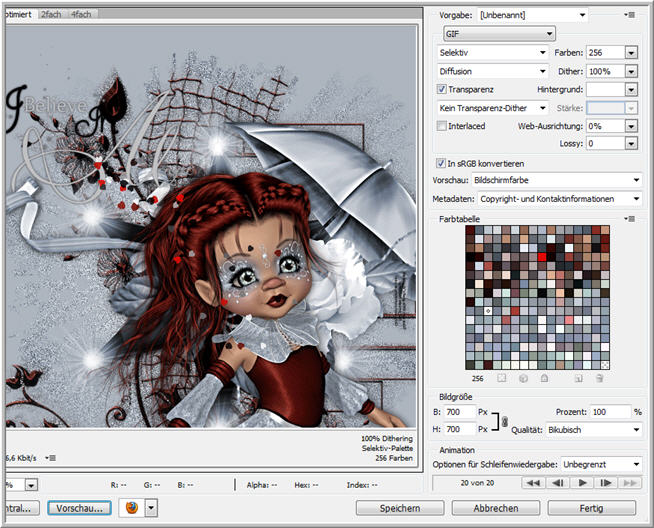654x528 pixels.
Task: Toggle the In sRGB konvertieren checkbox
Action: click(440, 163)
